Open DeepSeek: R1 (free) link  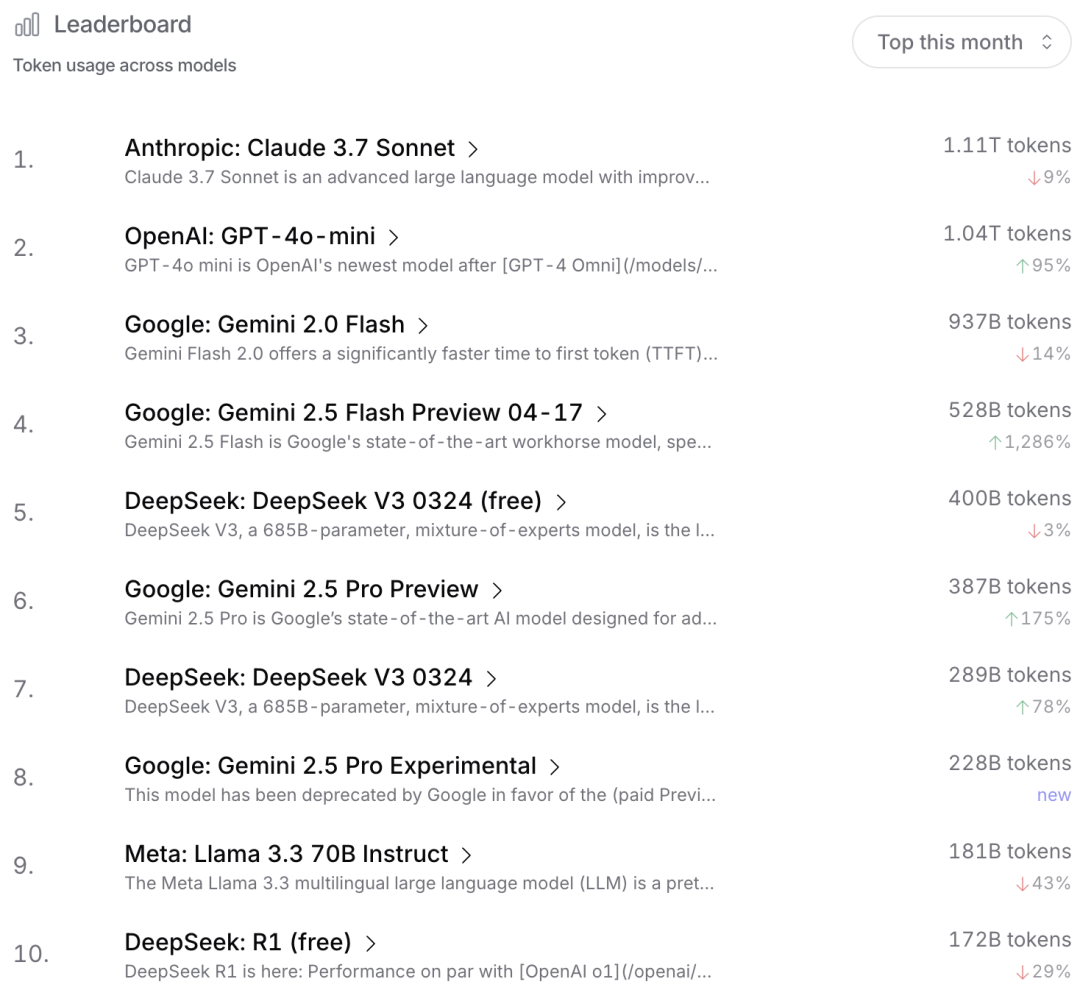tap(238, 941)
